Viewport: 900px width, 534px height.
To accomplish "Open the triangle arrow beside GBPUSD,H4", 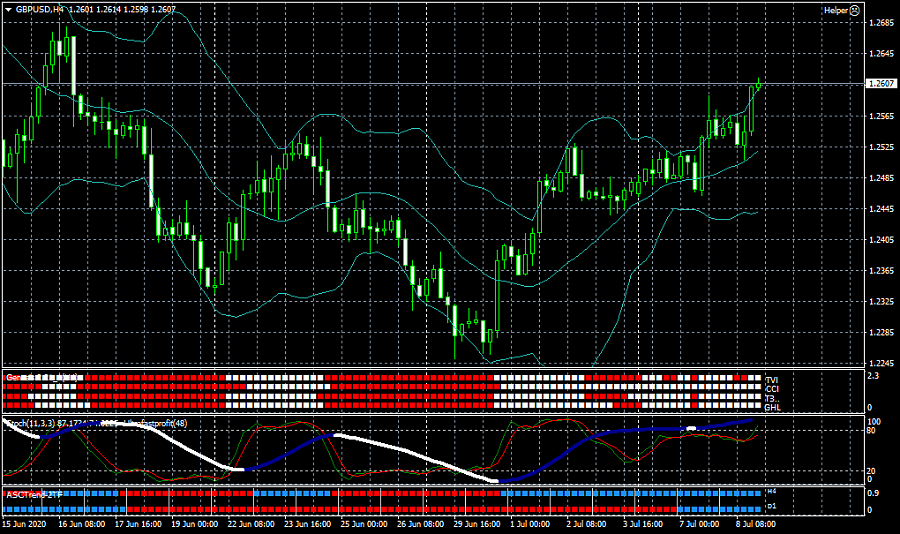I will click(x=8, y=10).
